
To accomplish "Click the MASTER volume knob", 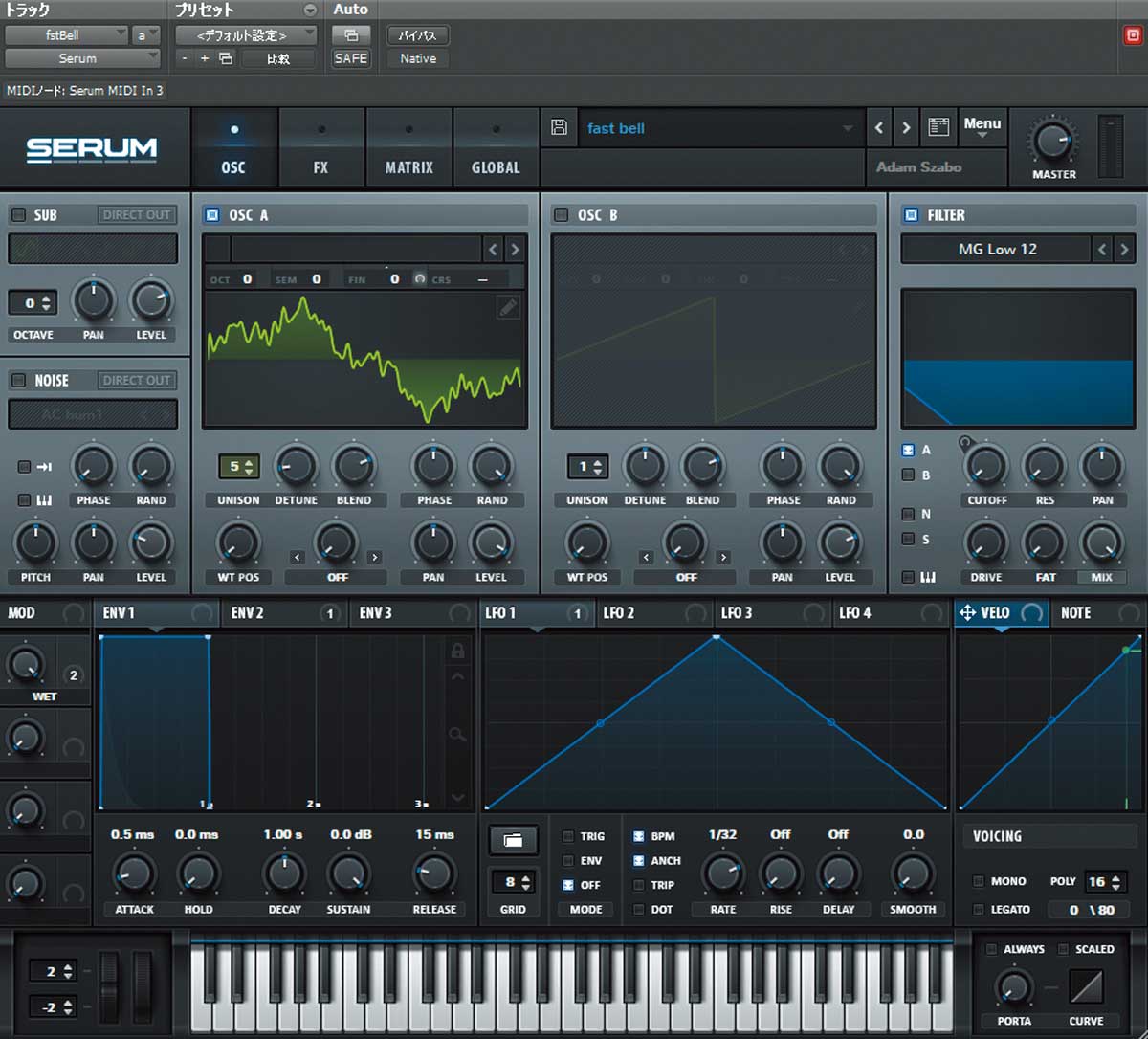I will [x=1052, y=142].
